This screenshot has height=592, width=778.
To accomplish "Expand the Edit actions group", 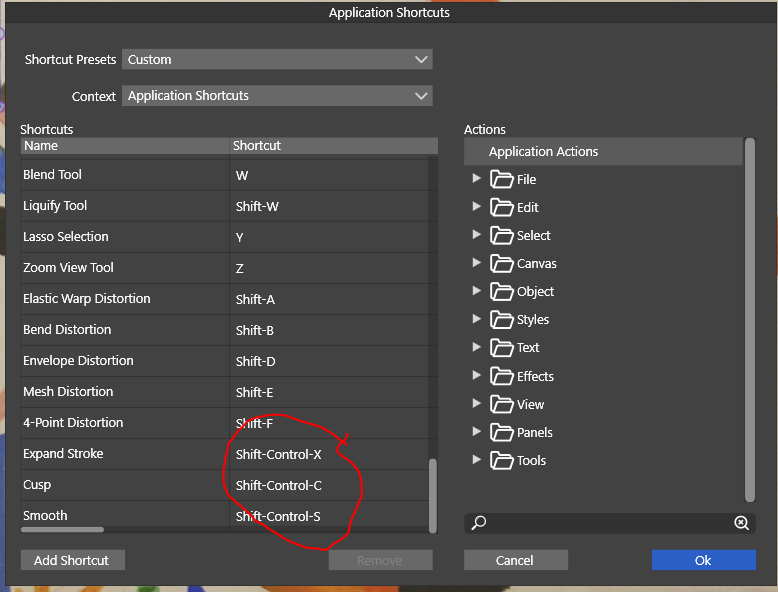I will [475, 207].
